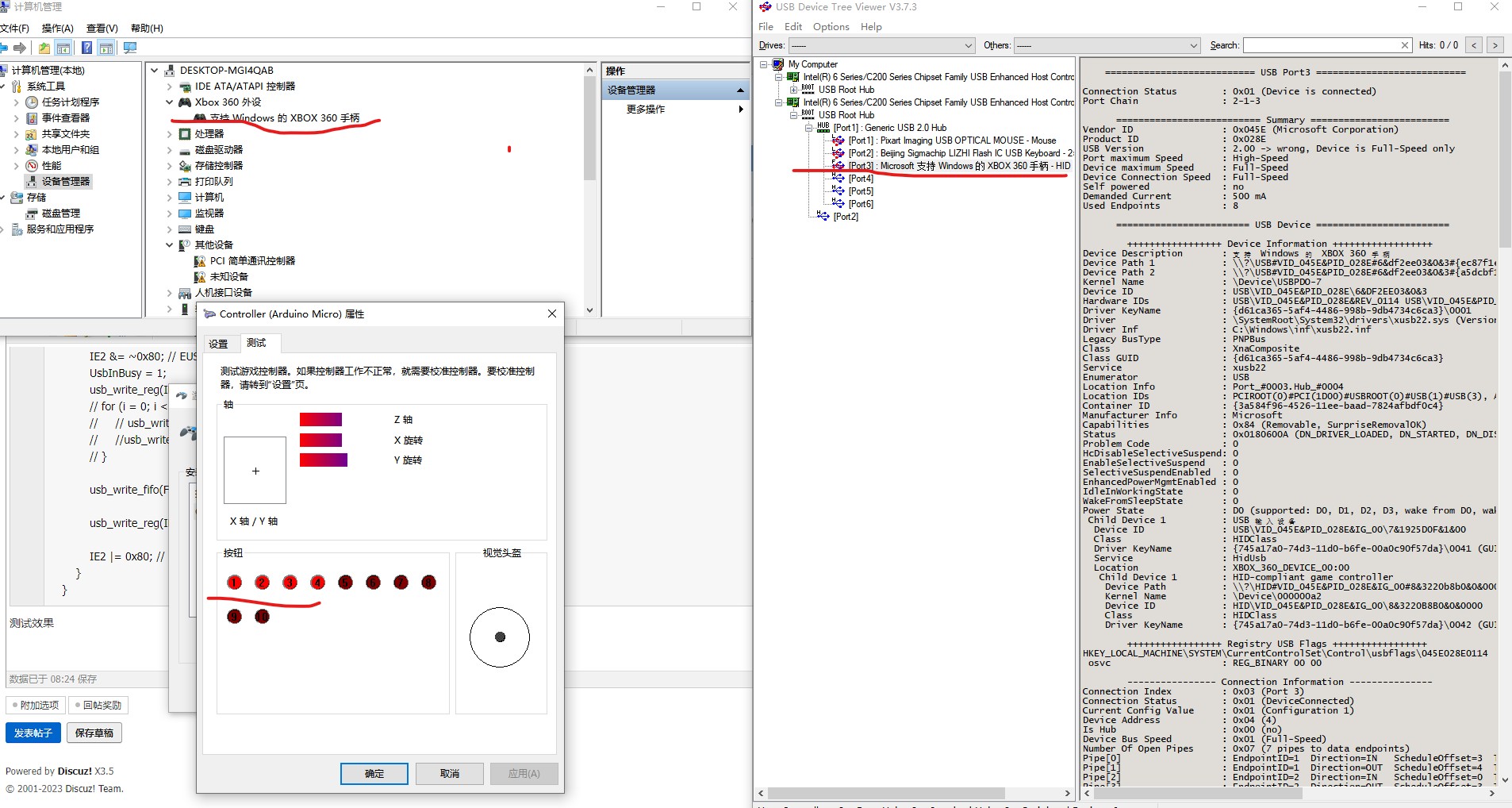Screen dimensions: 1512x808
Task: Toggle the show/hide action pane toolbar icon
Action: tap(106, 48)
